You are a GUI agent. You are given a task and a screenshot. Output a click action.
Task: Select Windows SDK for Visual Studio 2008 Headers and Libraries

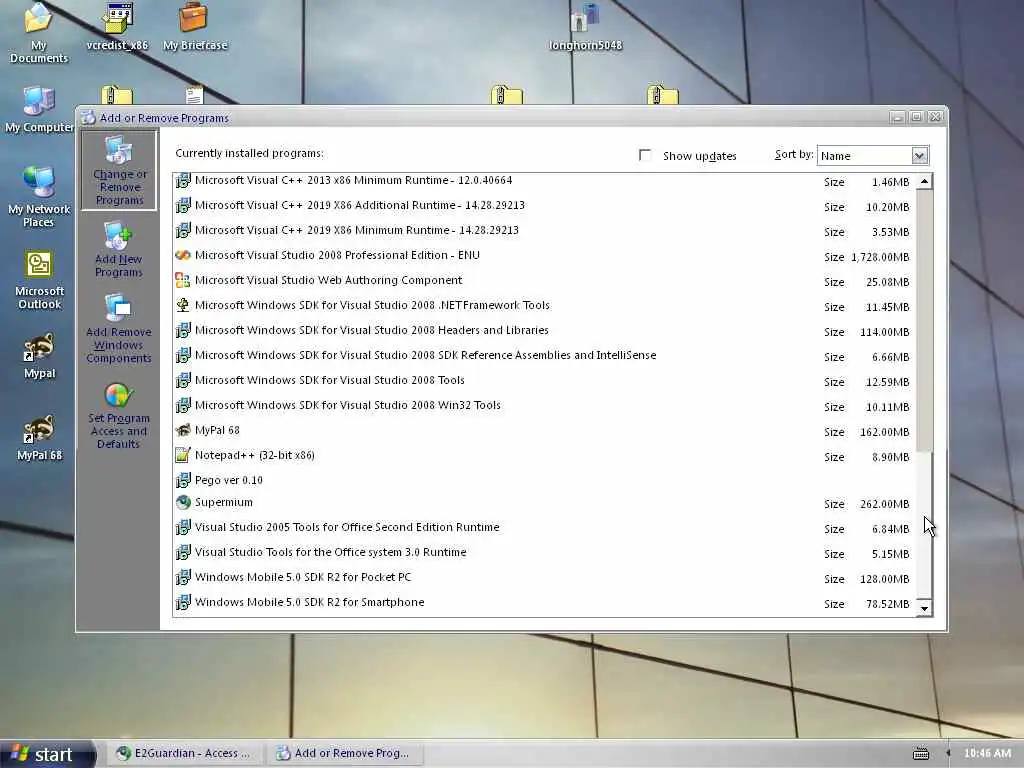pos(543,330)
